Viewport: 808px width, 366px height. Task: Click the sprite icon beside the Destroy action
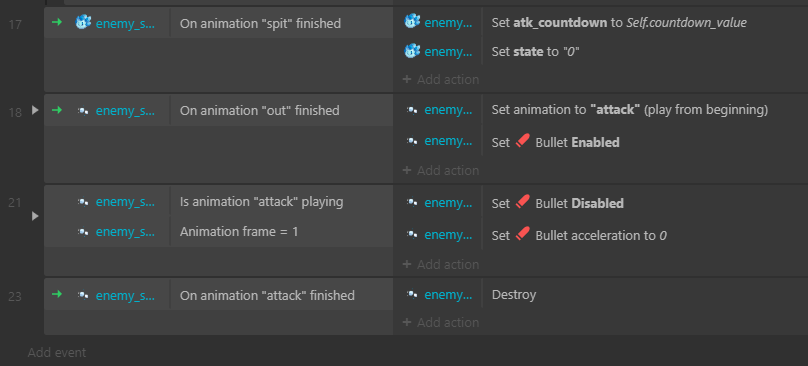[412, 294]
